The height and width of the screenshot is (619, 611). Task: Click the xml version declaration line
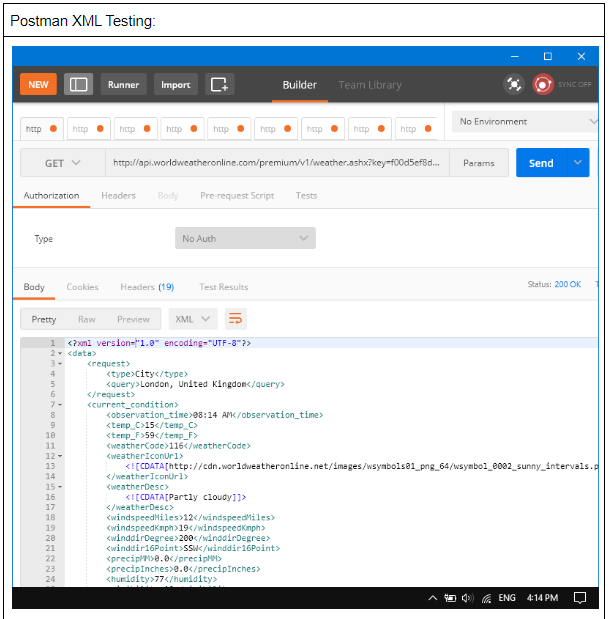159,343
